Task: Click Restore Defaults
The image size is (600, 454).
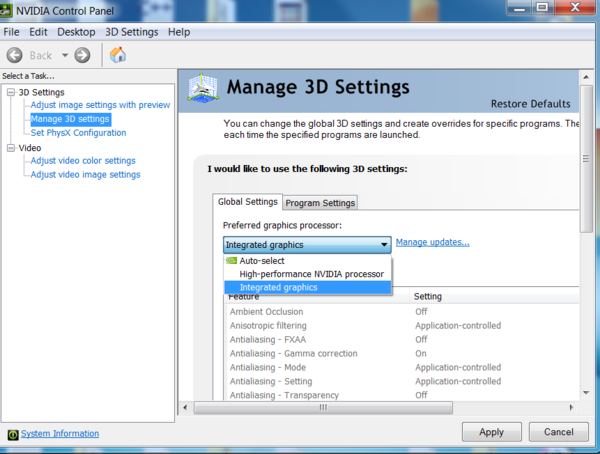Action: coord(530,104)
